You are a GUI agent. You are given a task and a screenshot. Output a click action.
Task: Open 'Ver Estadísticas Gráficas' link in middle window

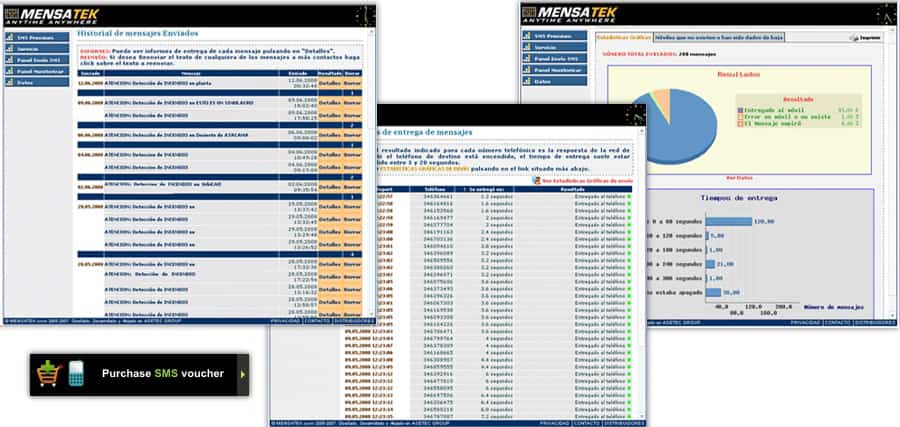pos(587,180)
